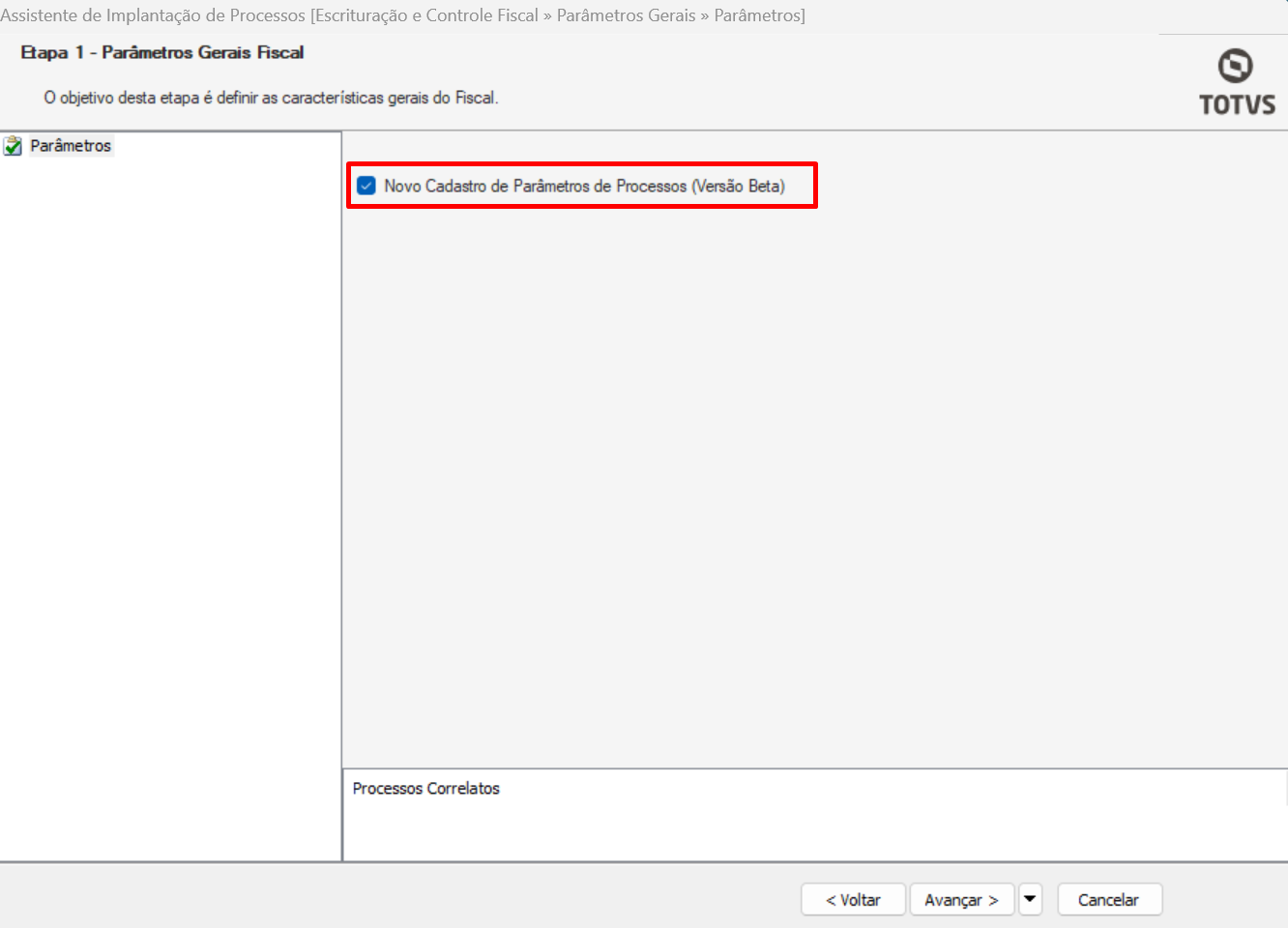Click the vertical splitter beside the tree panel
The image size is (1288, 928).
click(342, 483)
